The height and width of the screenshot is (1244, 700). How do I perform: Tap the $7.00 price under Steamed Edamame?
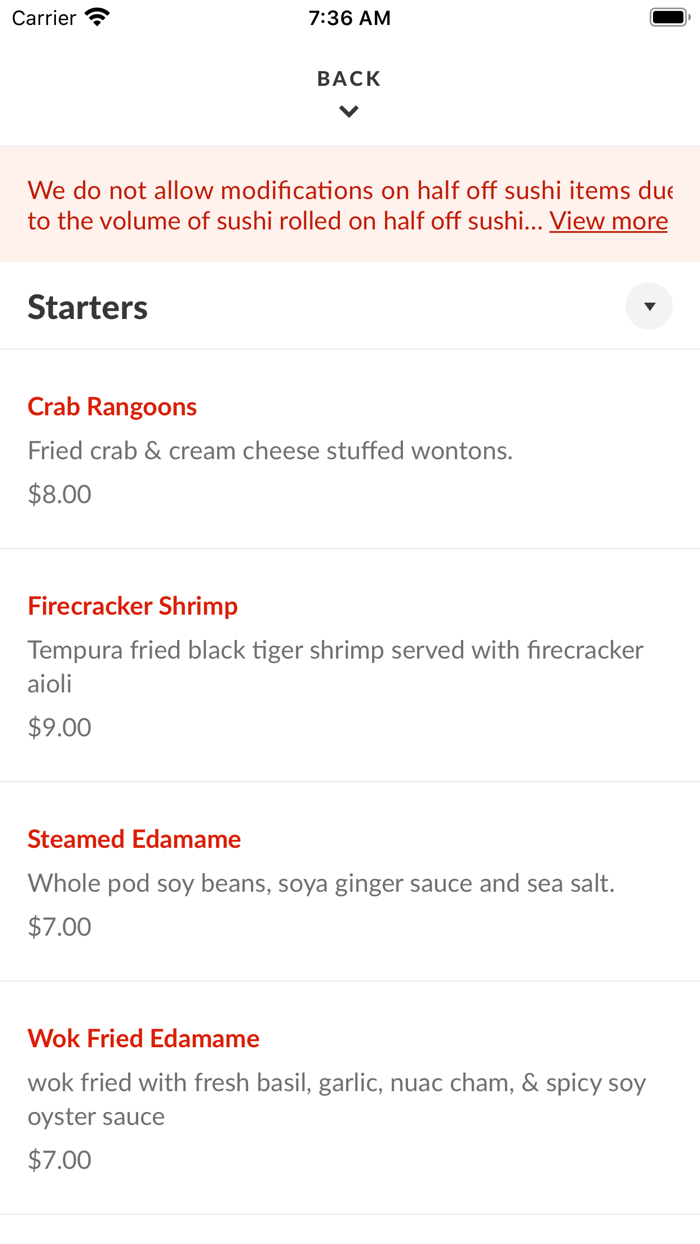point(59,926)
